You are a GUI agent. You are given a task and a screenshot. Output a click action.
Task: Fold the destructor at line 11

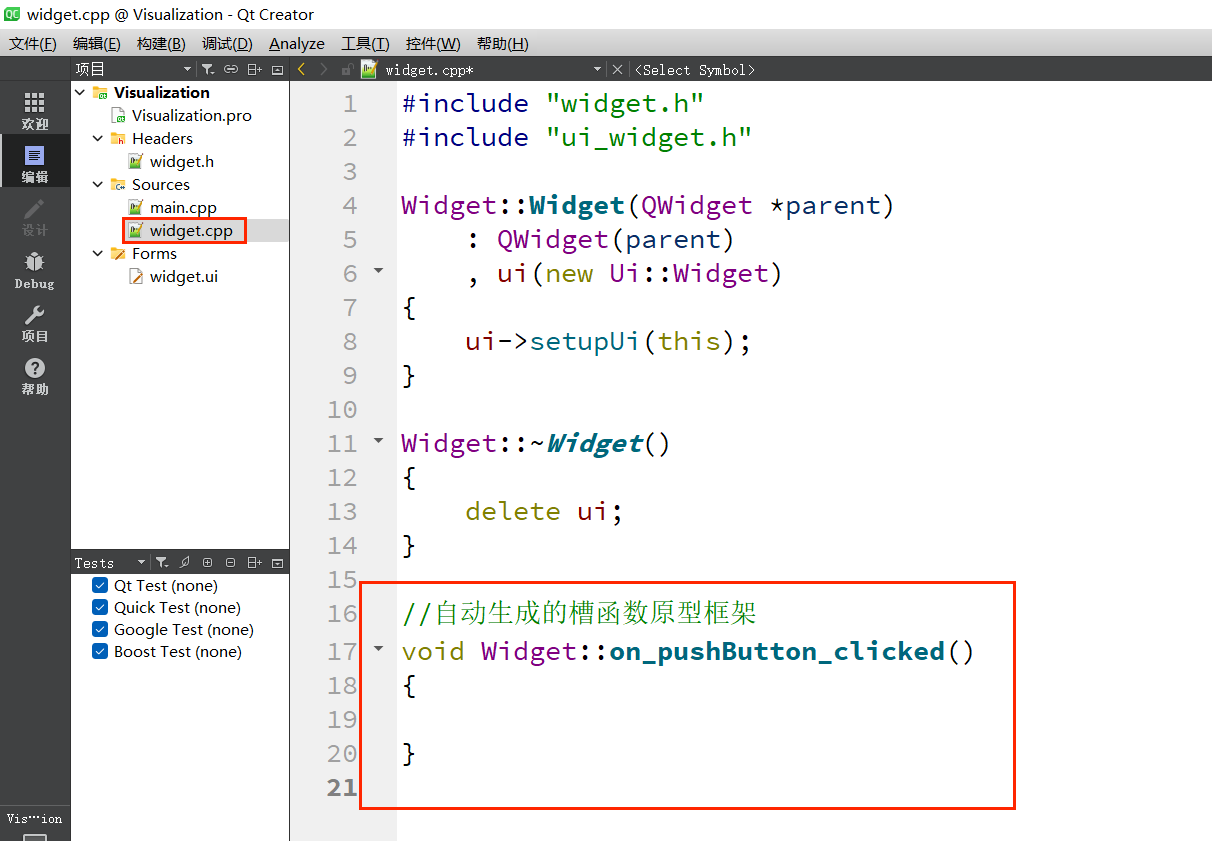pos(378,440)
